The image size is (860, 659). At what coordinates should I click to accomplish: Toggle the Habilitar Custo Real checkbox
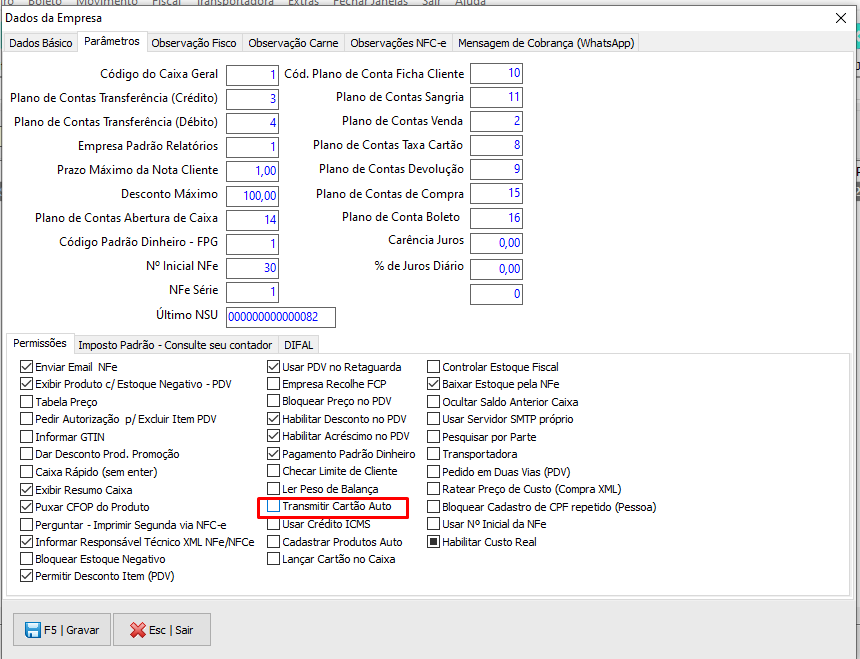pos(434,542)
